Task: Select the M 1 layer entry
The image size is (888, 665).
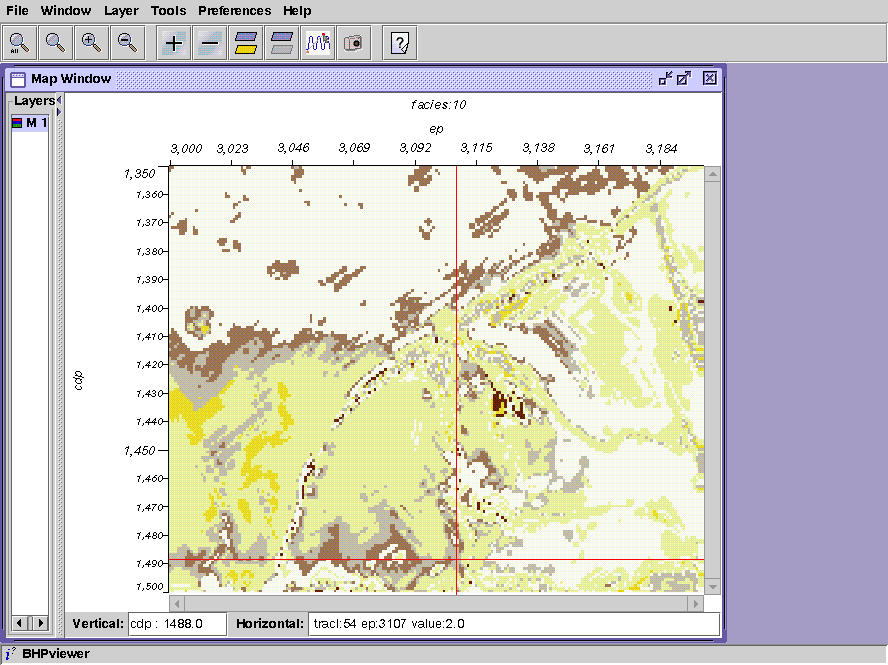Action: click(x=30, y=122)
